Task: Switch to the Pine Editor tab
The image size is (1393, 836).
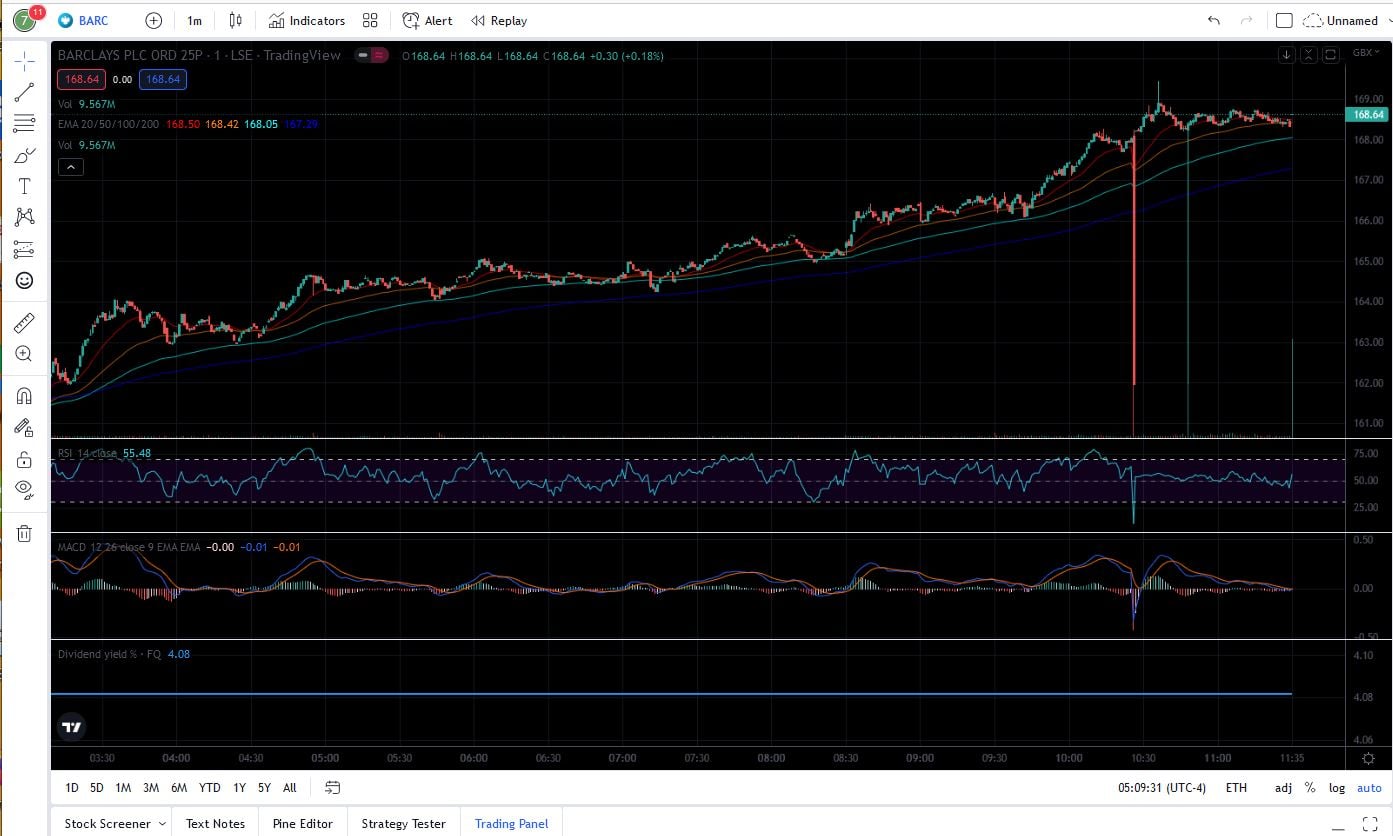Action: pos(302,824)
